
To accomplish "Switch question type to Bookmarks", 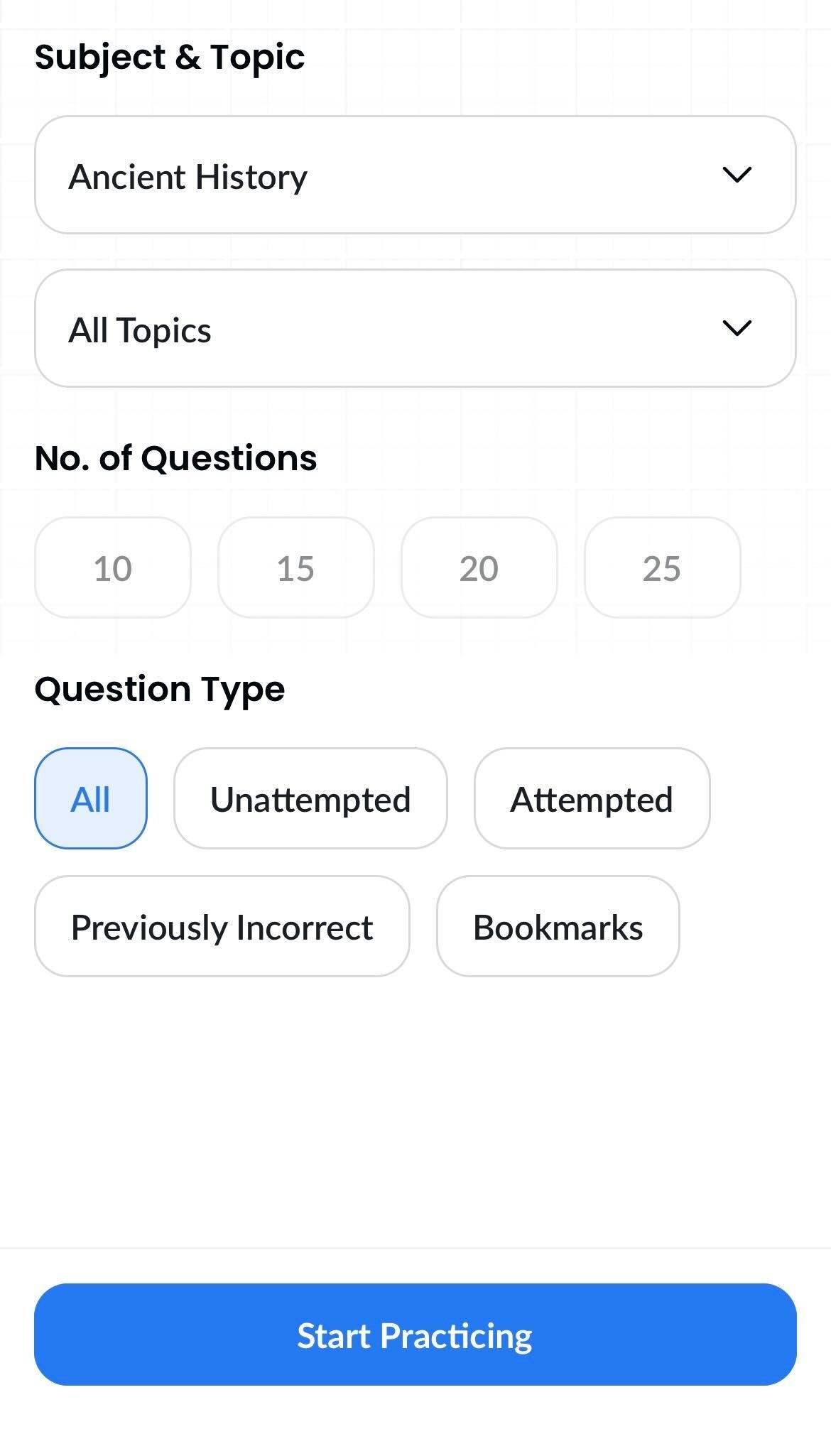I will click(558, 926).
